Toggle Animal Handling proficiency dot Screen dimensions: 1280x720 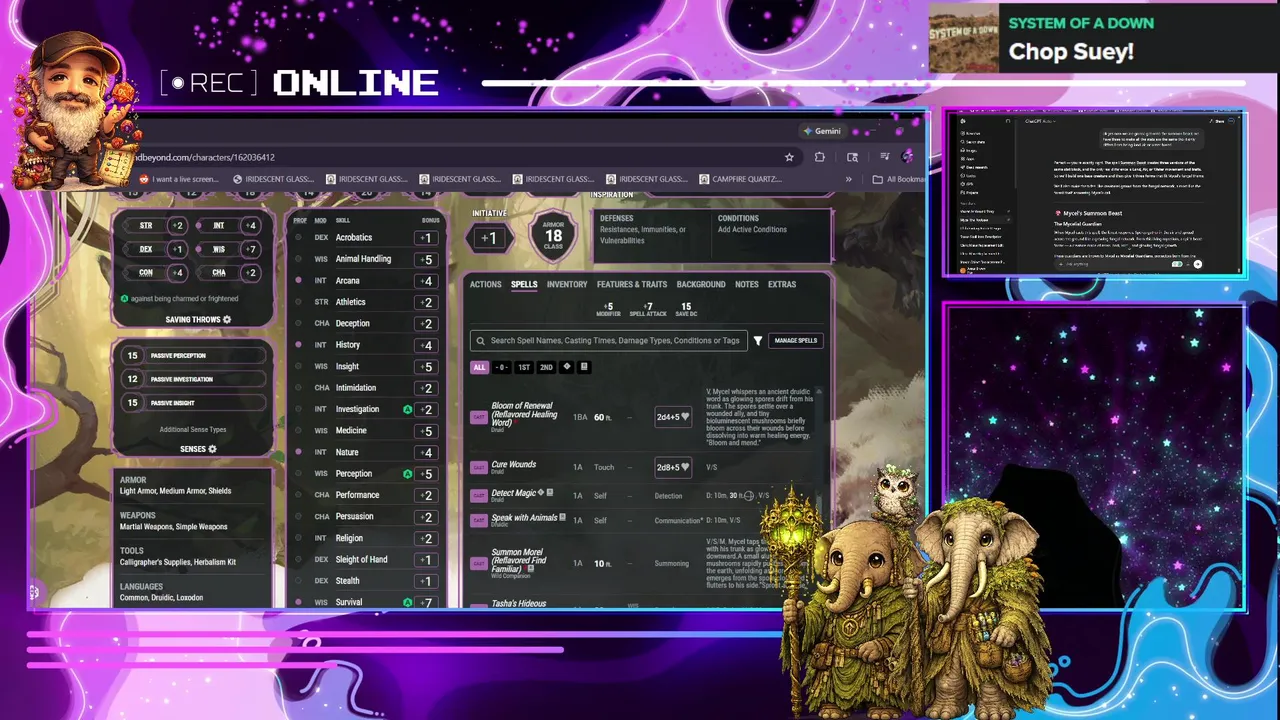(x=298, y=259)
